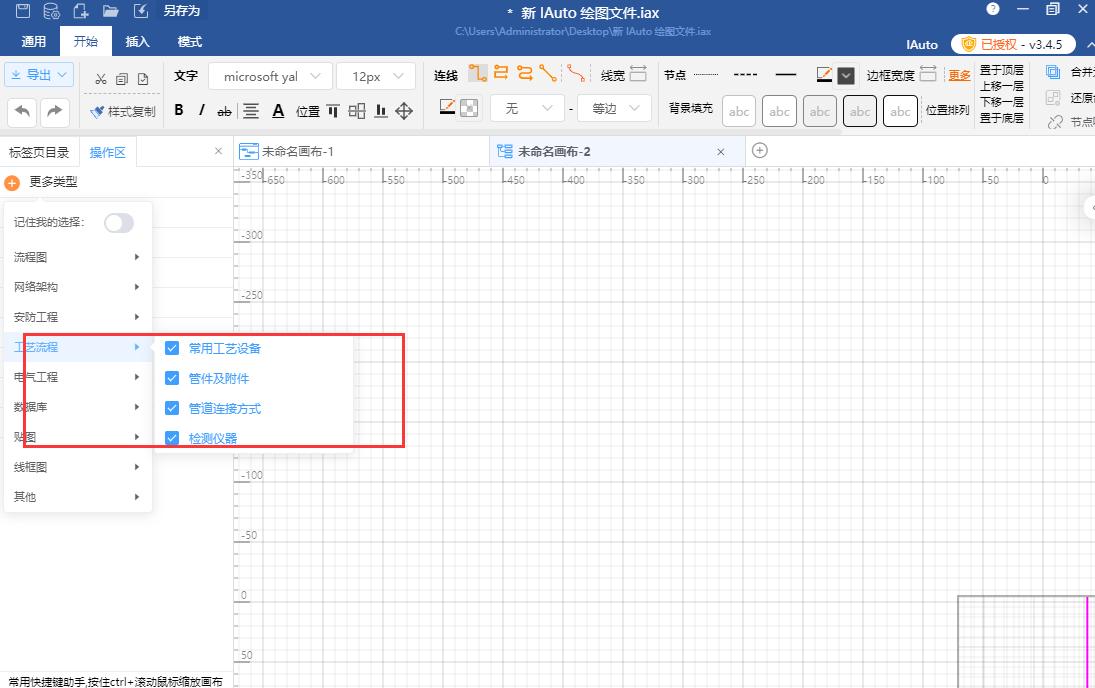The width and height of the screenshot is (1095, 688).
Task: Toggle bold text formatting
Action: coord(179,110)
